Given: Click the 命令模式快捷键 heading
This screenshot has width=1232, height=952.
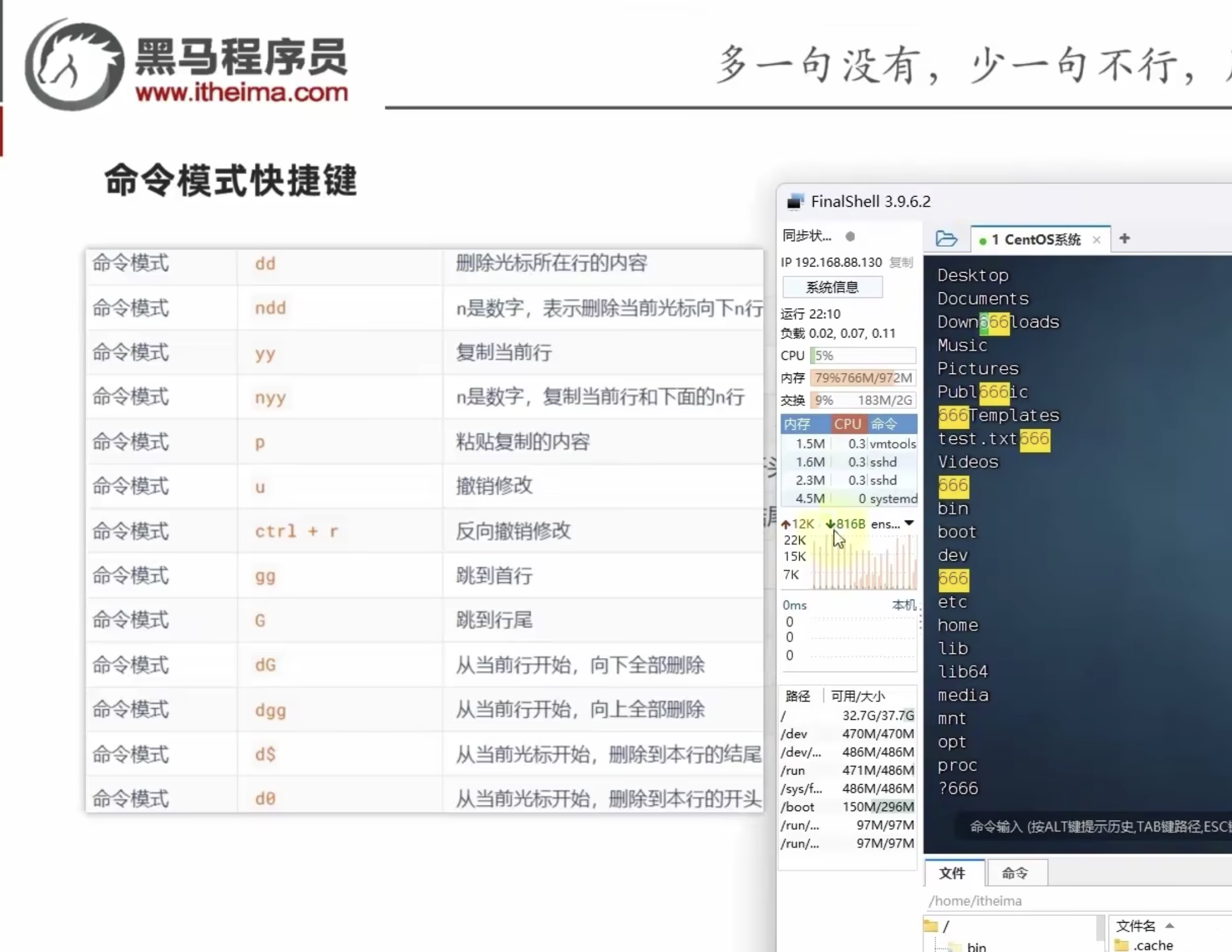Looking at the screenshot, I should tap(231, 180).
